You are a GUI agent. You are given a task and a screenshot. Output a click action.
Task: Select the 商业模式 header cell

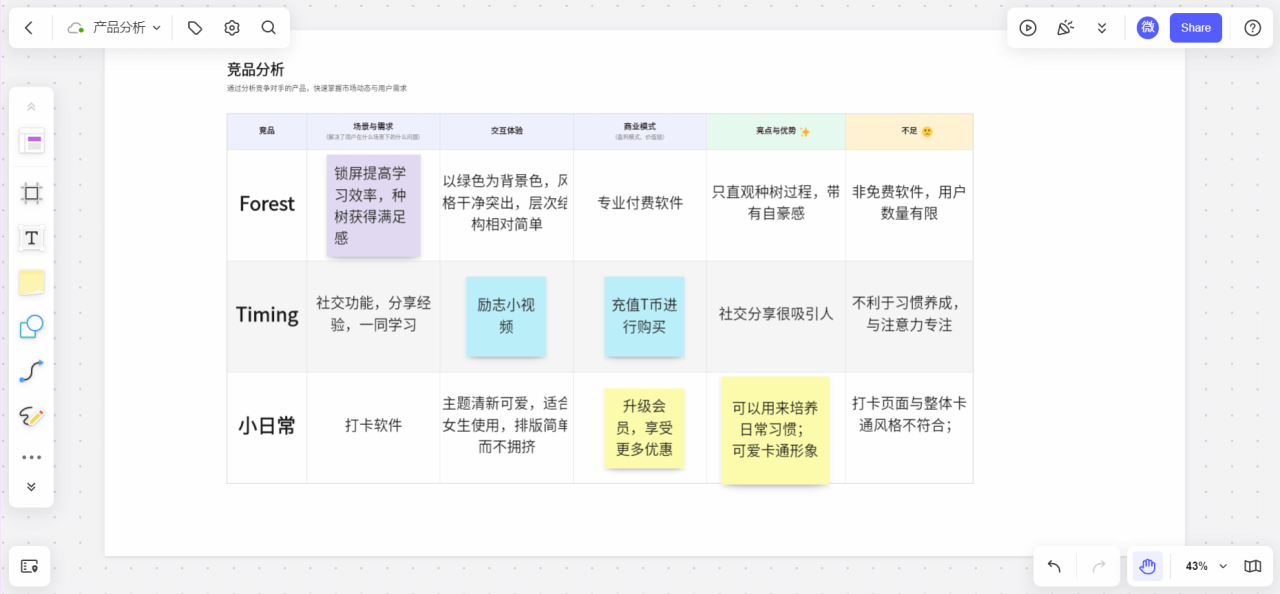coord(640,131)
